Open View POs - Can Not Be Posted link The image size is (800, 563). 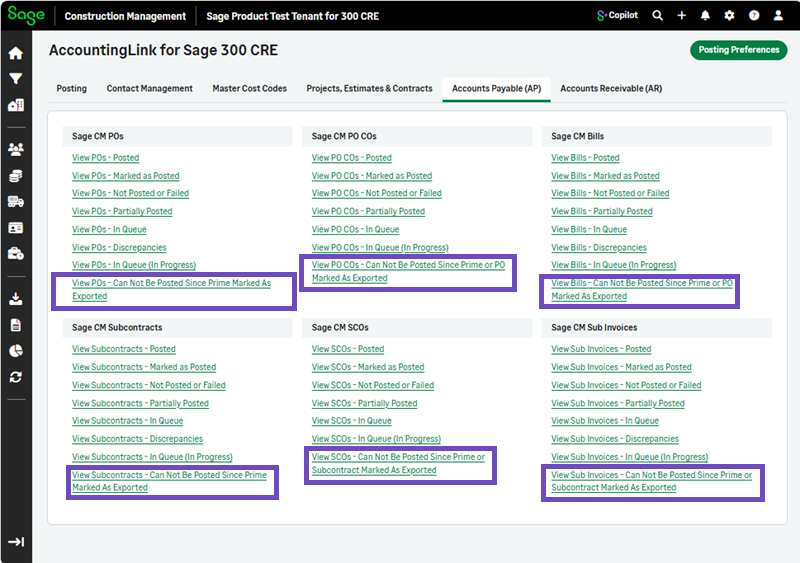point(171,289)
